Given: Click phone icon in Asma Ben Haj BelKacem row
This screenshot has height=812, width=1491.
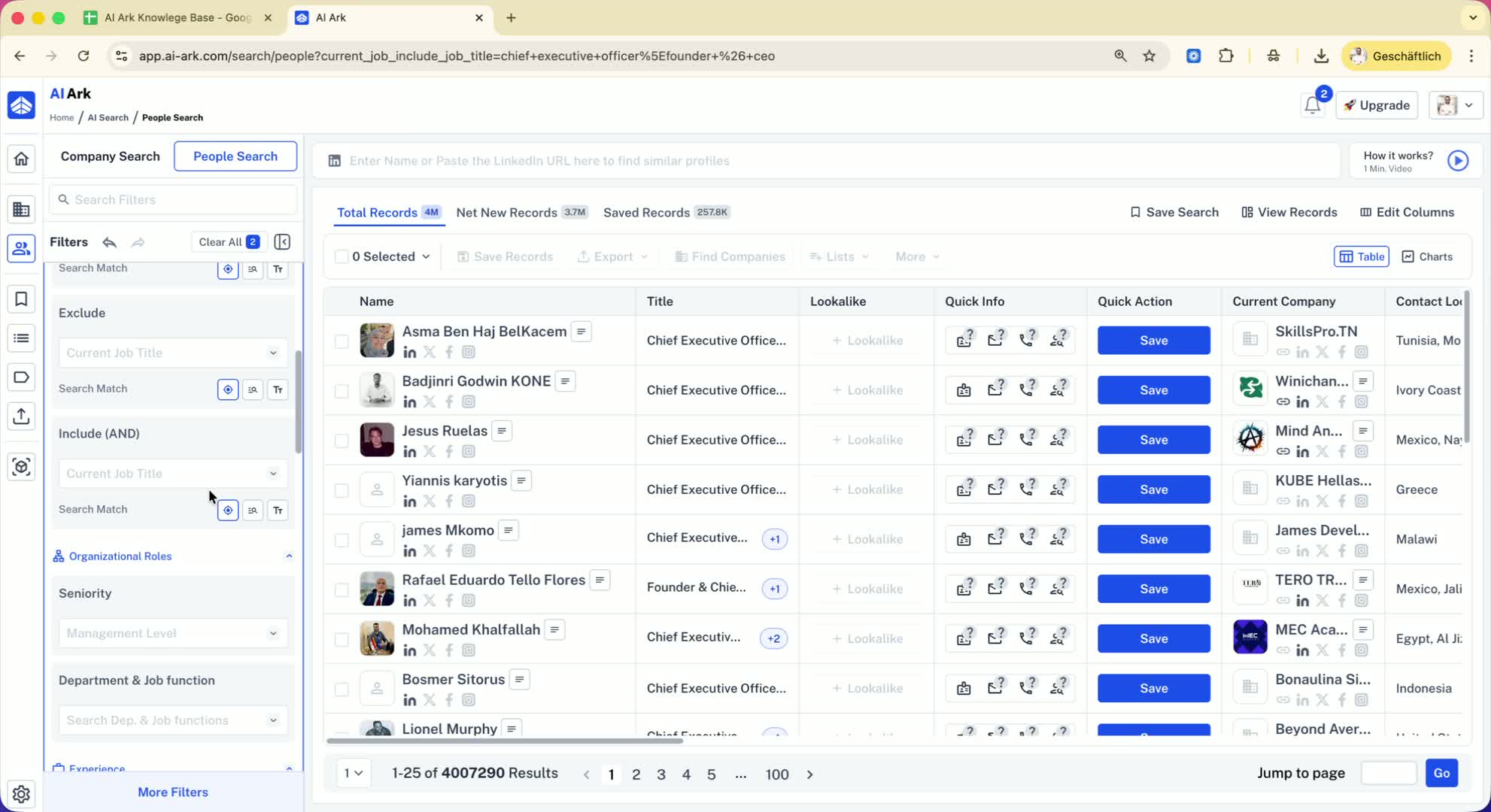Looking at the screenshot, I should click(x=1027, y=340).
